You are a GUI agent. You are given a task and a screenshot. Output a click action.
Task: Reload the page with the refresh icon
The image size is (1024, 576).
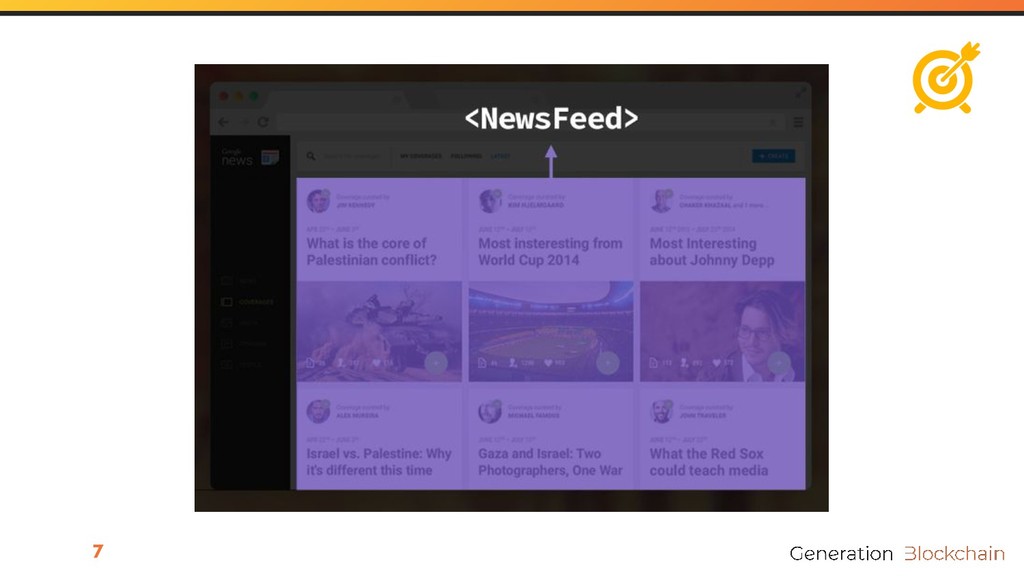[x=263, y=122]
